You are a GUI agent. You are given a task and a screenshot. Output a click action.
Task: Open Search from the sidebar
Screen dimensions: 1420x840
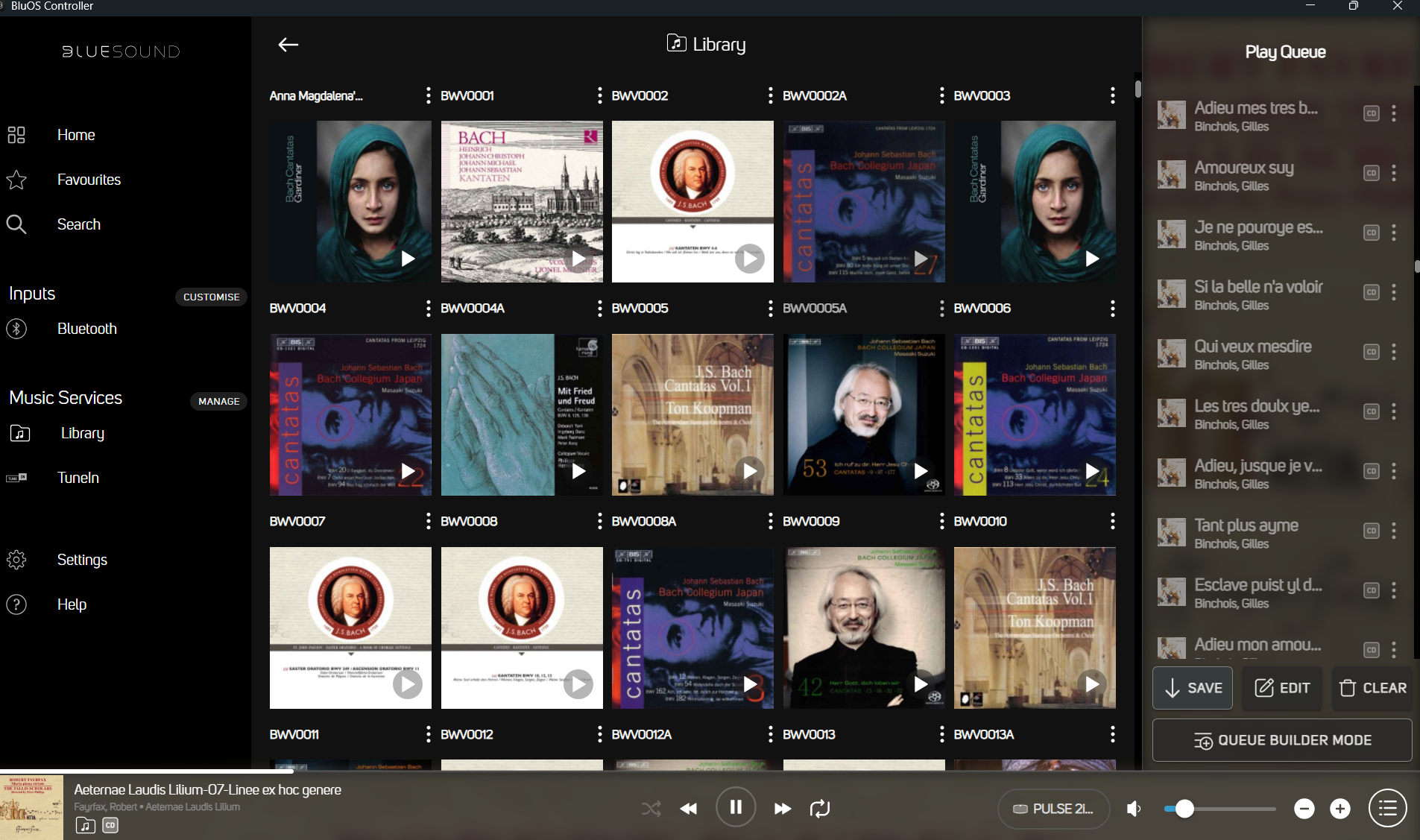click(78, 224)
